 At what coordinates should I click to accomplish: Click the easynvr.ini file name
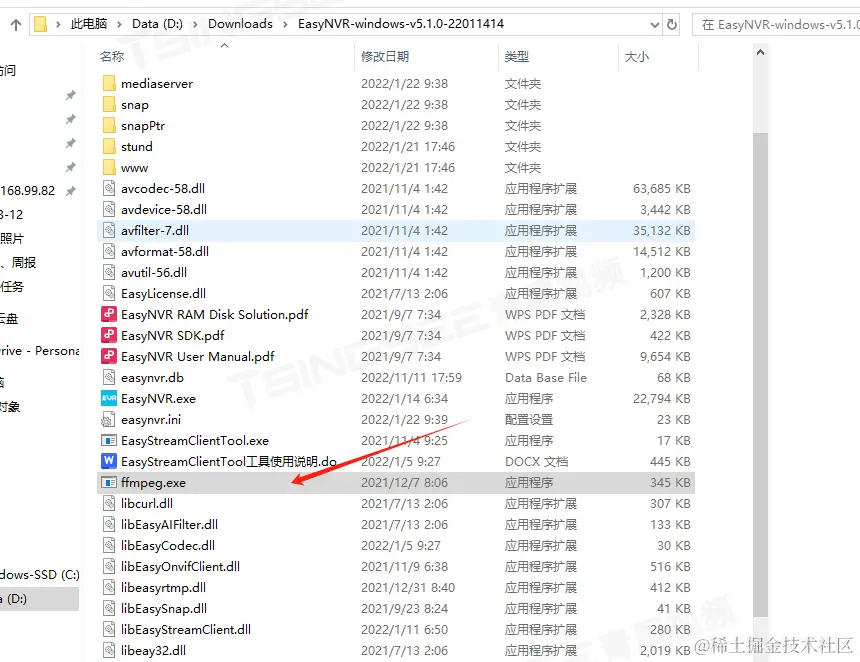click(x=151, y=420)
